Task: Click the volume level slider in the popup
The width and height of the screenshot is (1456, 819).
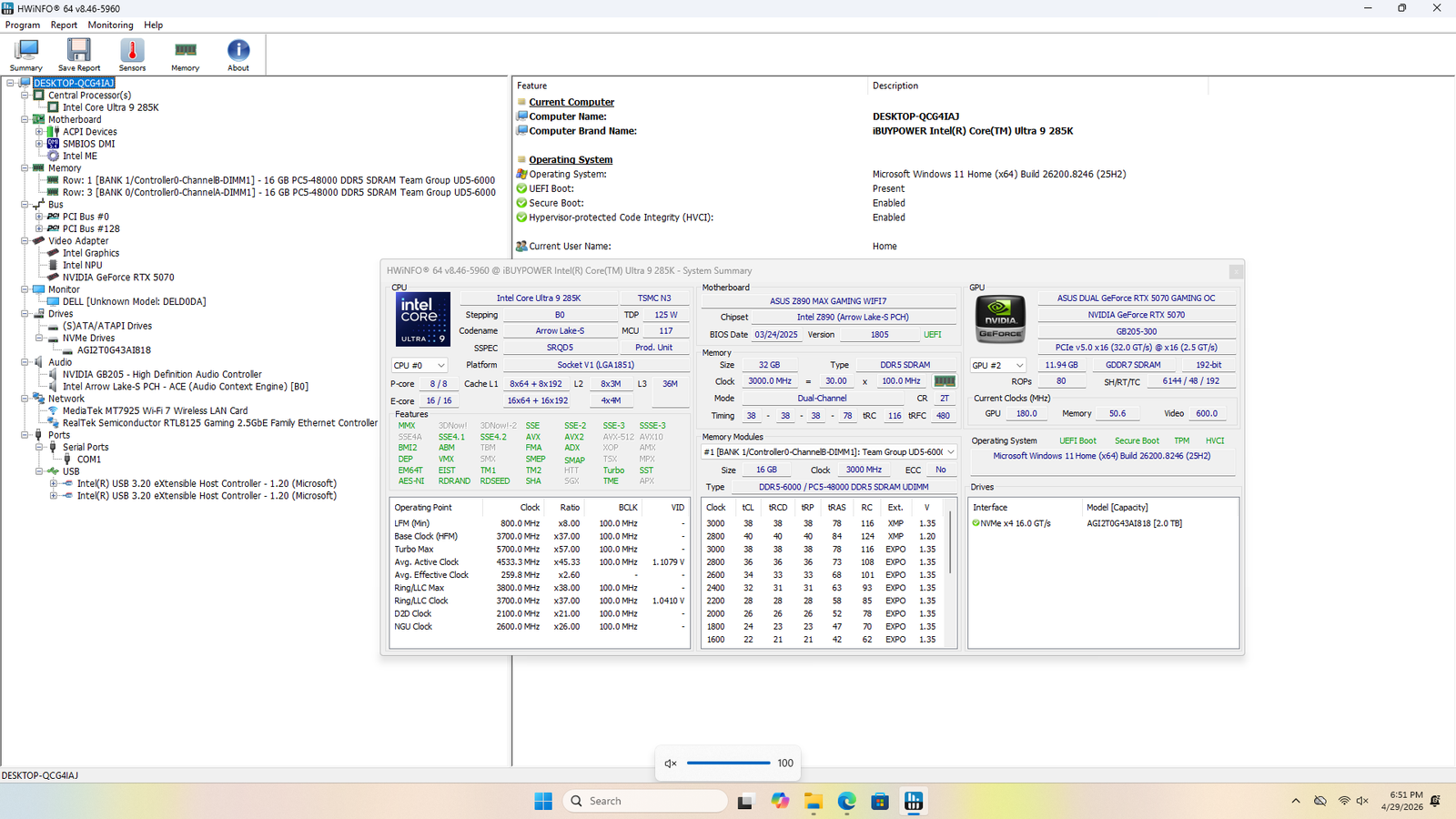Action: (x=728, y=763)
